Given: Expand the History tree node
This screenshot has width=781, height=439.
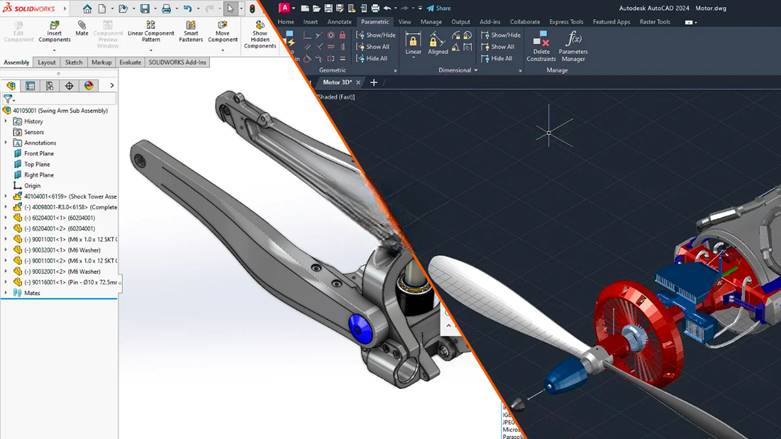Looking at the screenshot, I should tap(5, 122).
